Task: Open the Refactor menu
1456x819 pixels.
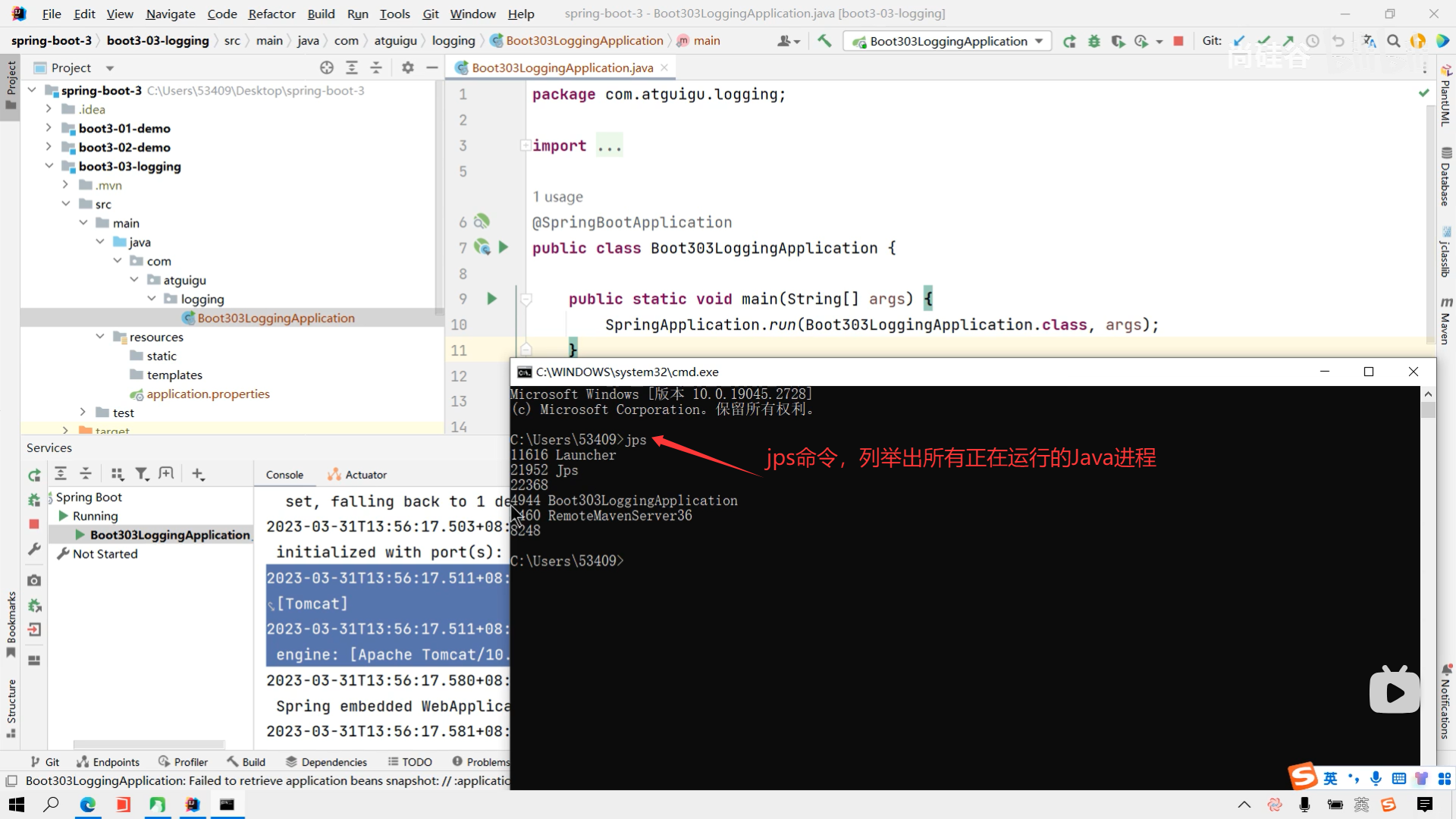Action: [271, 14]
